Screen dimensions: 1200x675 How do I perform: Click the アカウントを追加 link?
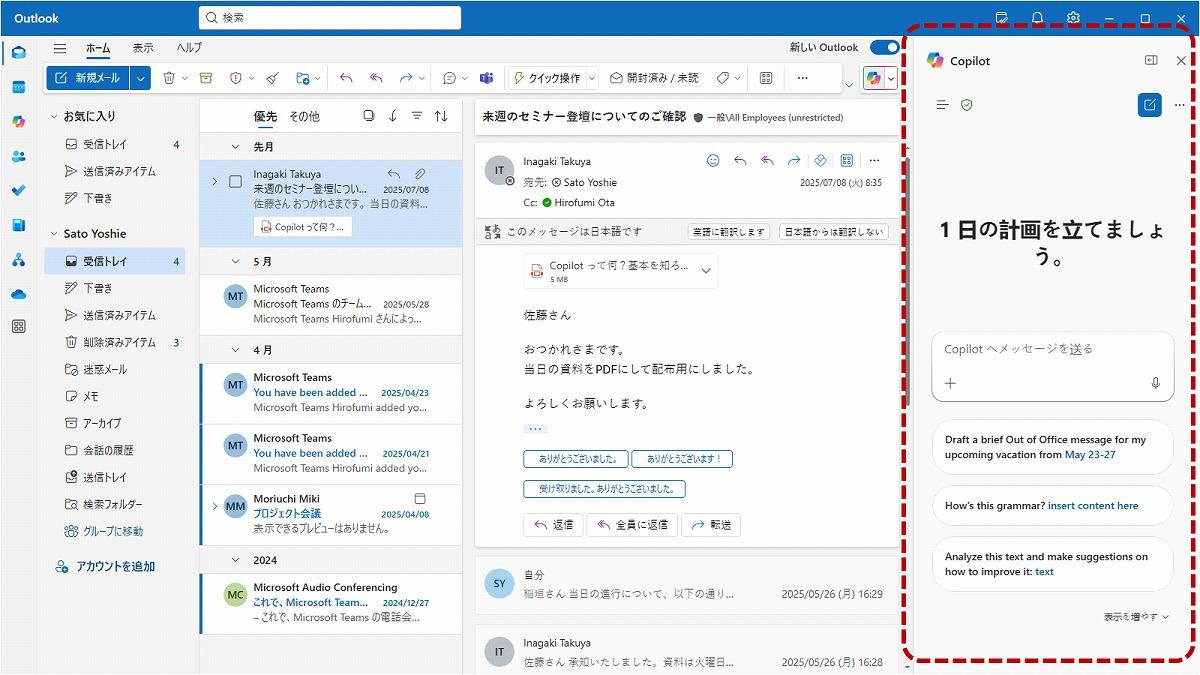pos(106,566)
